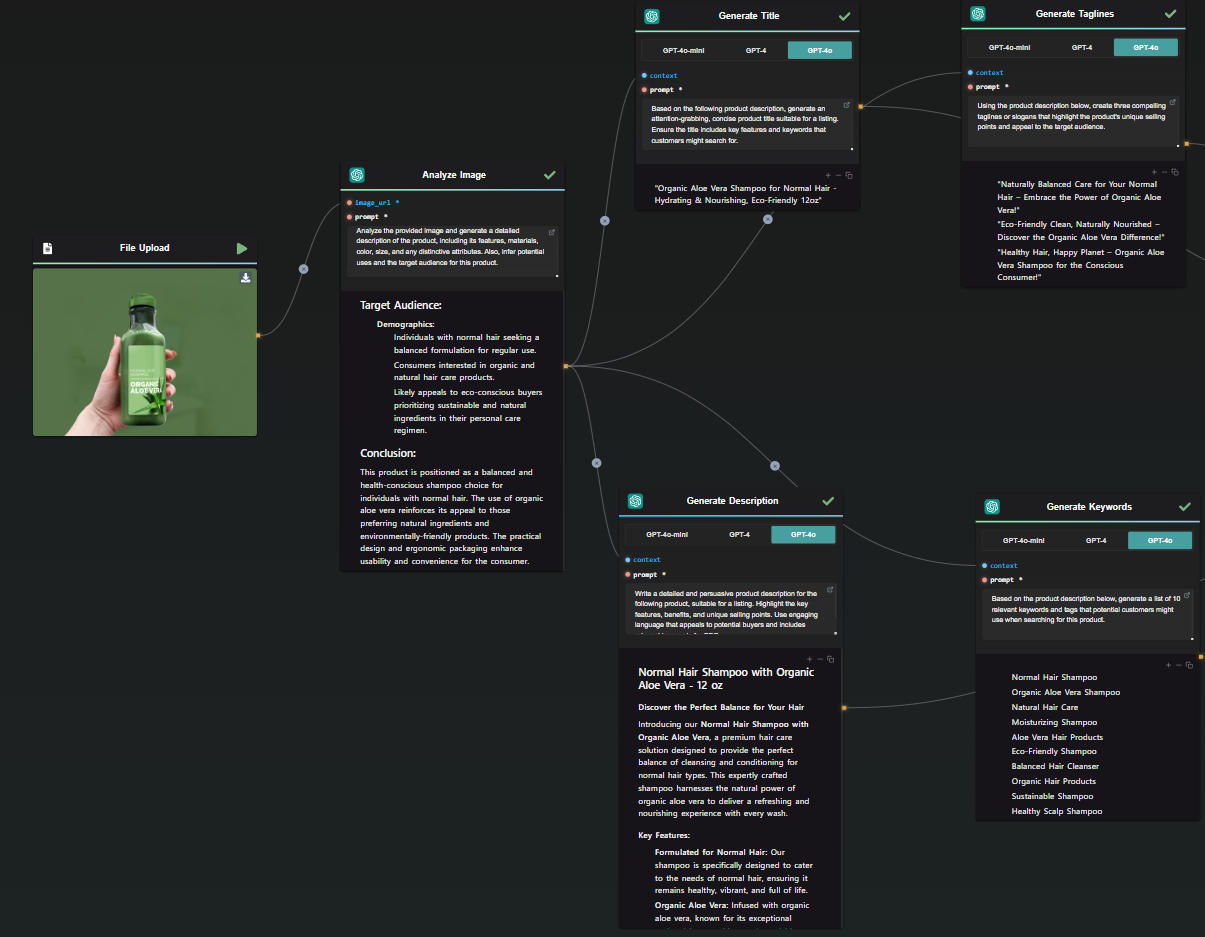Click the green checkmark on Generate Taglines node
The height and width of the screenshot is (937, 1205).
[x=1170, y=14]
